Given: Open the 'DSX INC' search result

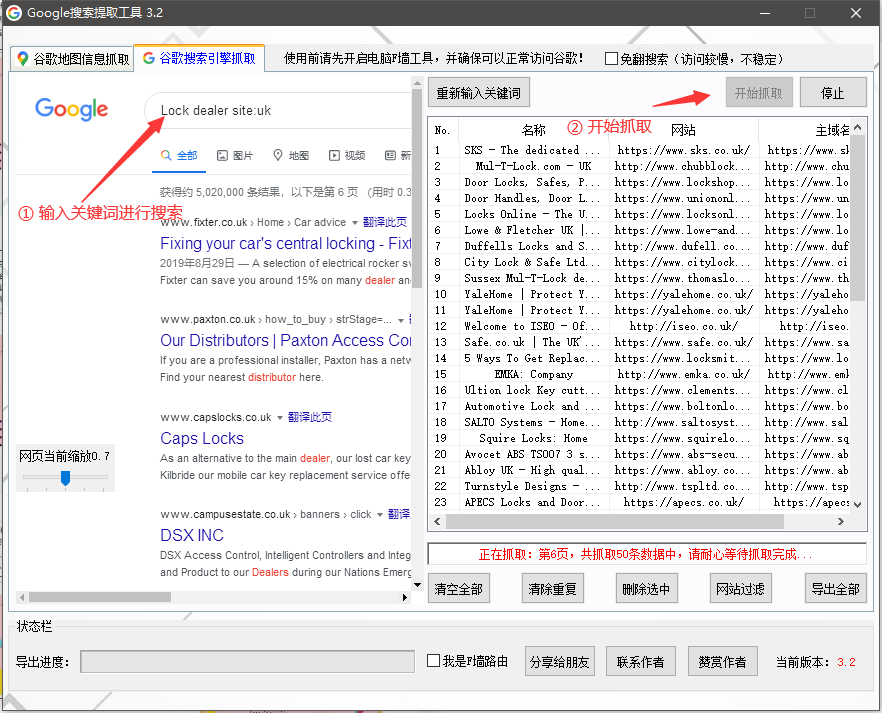Looking at the screenshot, I should pyautogui.click(x=192, y=535).
